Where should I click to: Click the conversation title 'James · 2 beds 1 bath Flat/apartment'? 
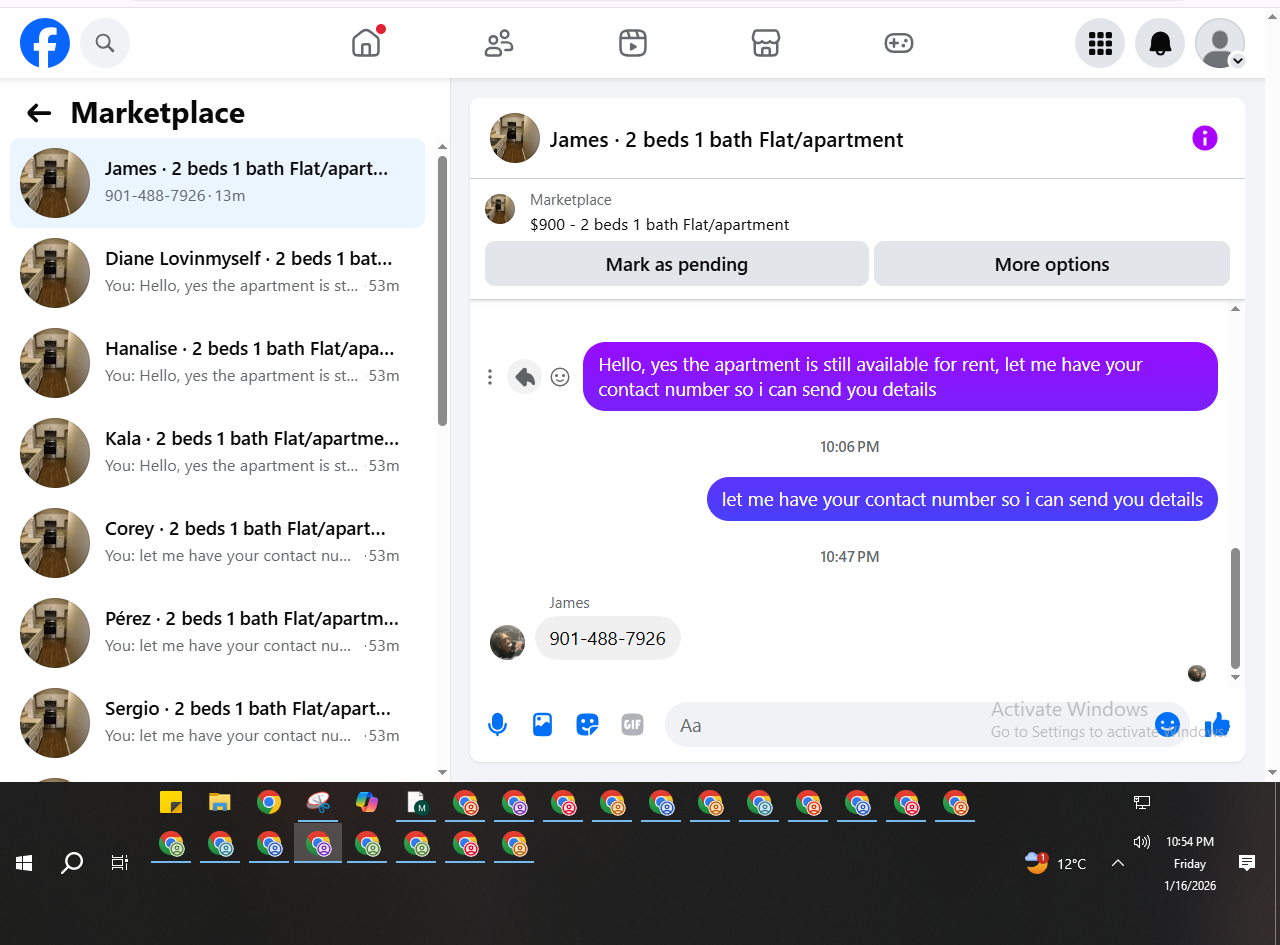pyautogui.click(x=726, y=139)
